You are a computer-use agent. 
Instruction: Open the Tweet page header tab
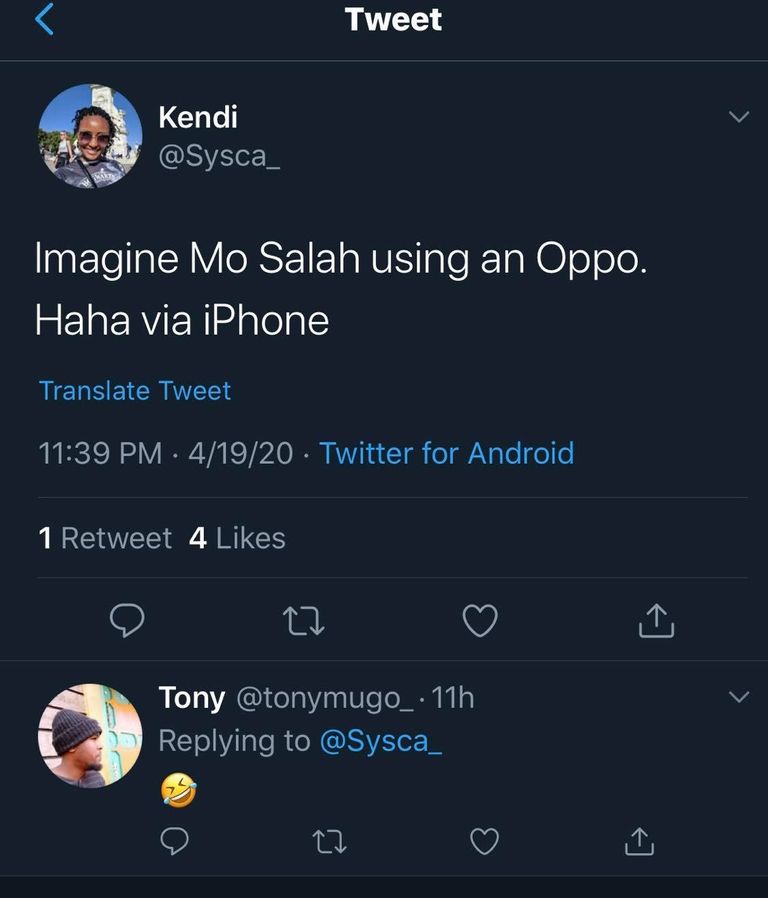pyautogui.click(x=394, y=19)
